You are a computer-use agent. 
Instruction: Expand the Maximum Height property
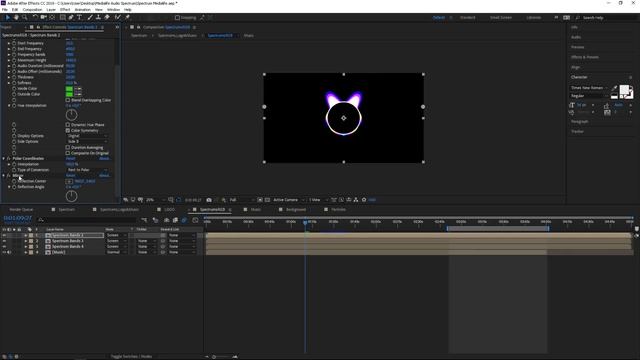tap(9, 60)
